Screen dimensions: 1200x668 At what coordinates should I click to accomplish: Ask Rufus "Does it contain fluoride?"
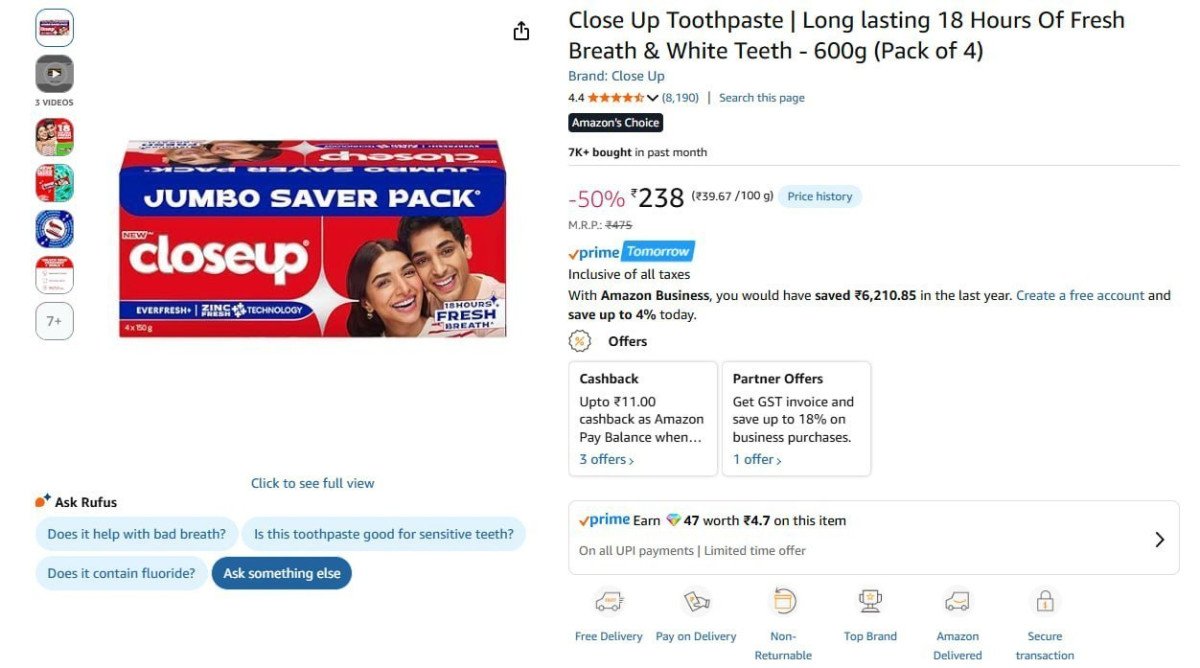[x=121, y=572]
